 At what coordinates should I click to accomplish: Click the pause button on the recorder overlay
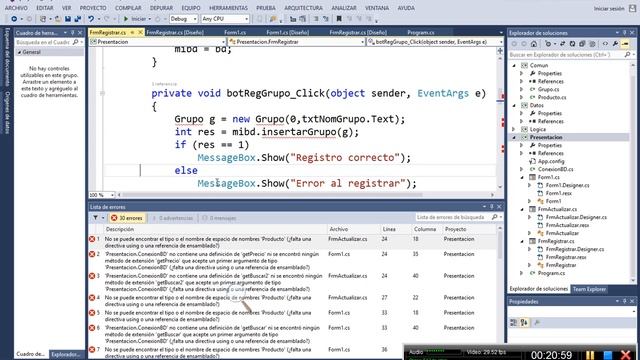point(590,355)
